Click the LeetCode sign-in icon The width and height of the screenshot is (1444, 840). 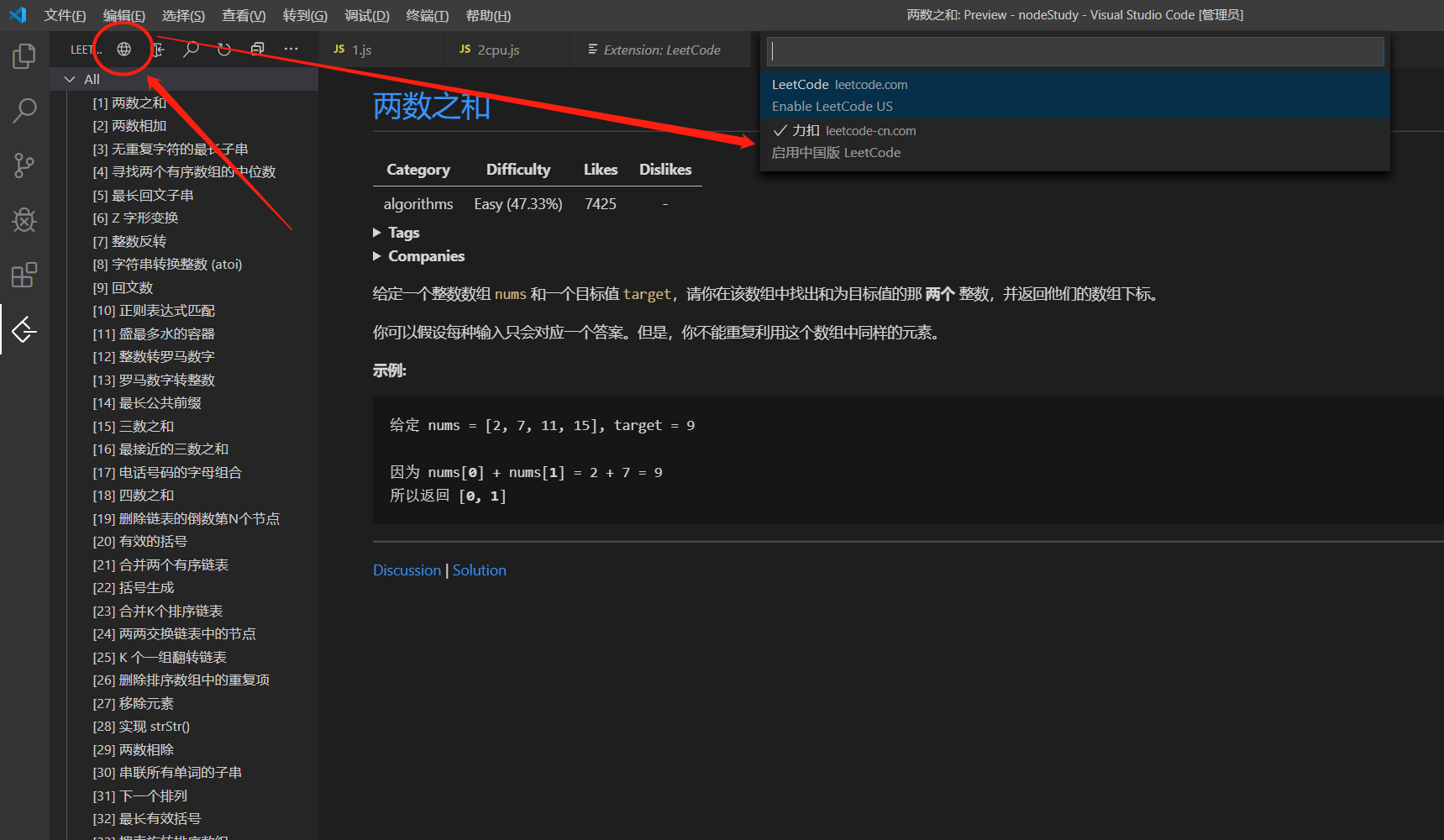click(x=158, y=49)
